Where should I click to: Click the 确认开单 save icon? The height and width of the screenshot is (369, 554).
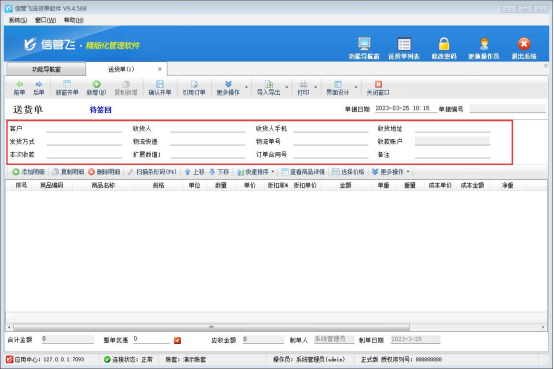(160, 84)
